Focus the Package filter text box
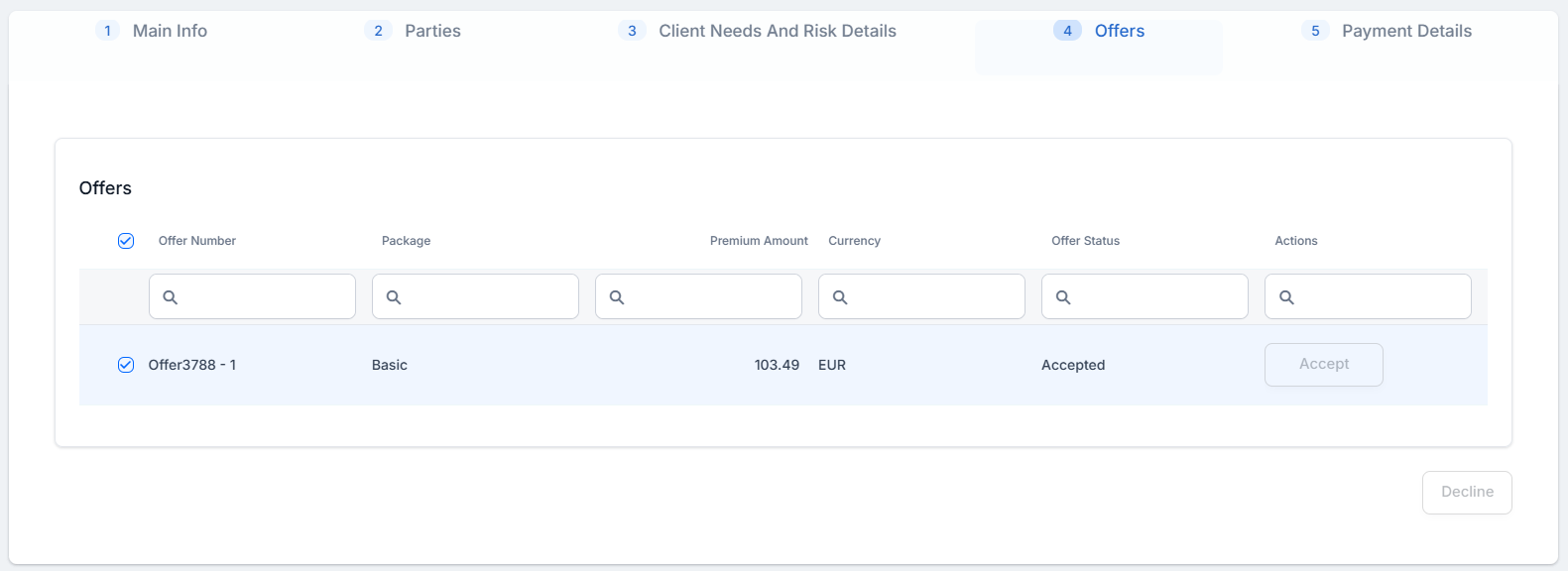Image resolution: width=1568 pixels, height=571 pixels. [487, 297]
